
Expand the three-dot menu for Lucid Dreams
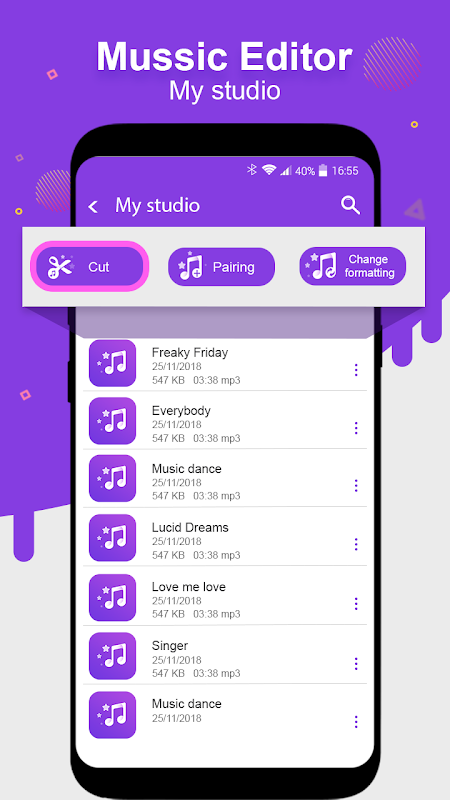pos(356,544)
